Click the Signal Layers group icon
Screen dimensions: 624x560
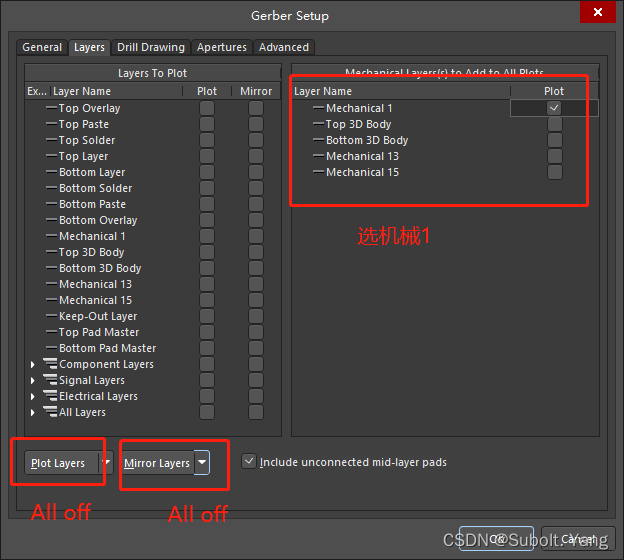coord(50,380)
